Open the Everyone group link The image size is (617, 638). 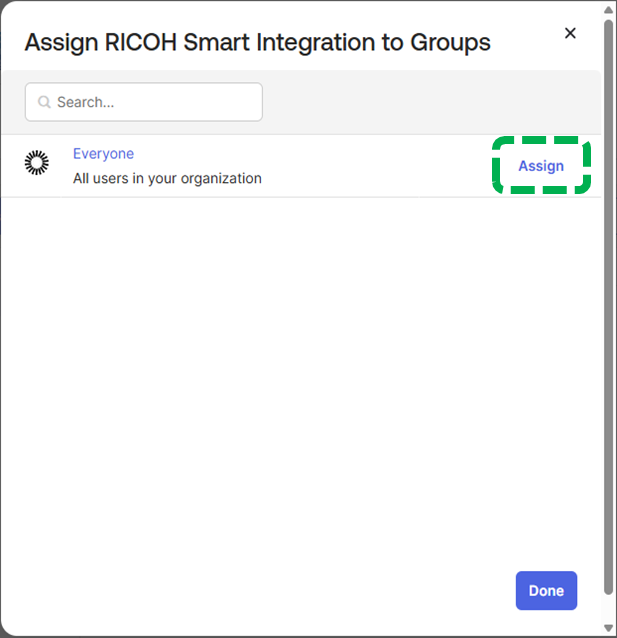point(103,154)
